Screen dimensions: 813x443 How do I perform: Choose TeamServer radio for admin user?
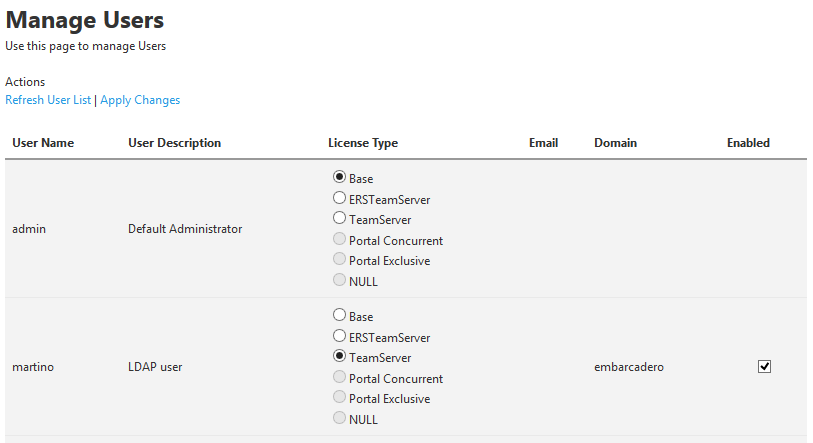pos(339,218)
